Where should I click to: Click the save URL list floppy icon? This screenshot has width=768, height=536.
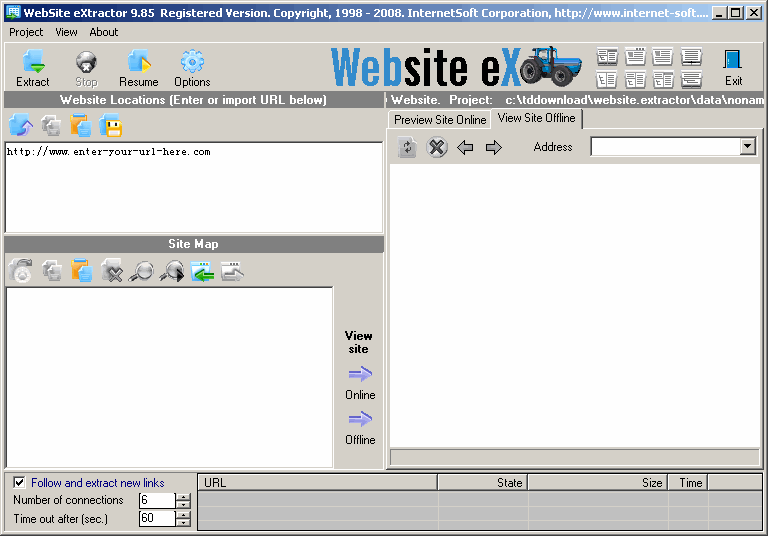(111, 126)
